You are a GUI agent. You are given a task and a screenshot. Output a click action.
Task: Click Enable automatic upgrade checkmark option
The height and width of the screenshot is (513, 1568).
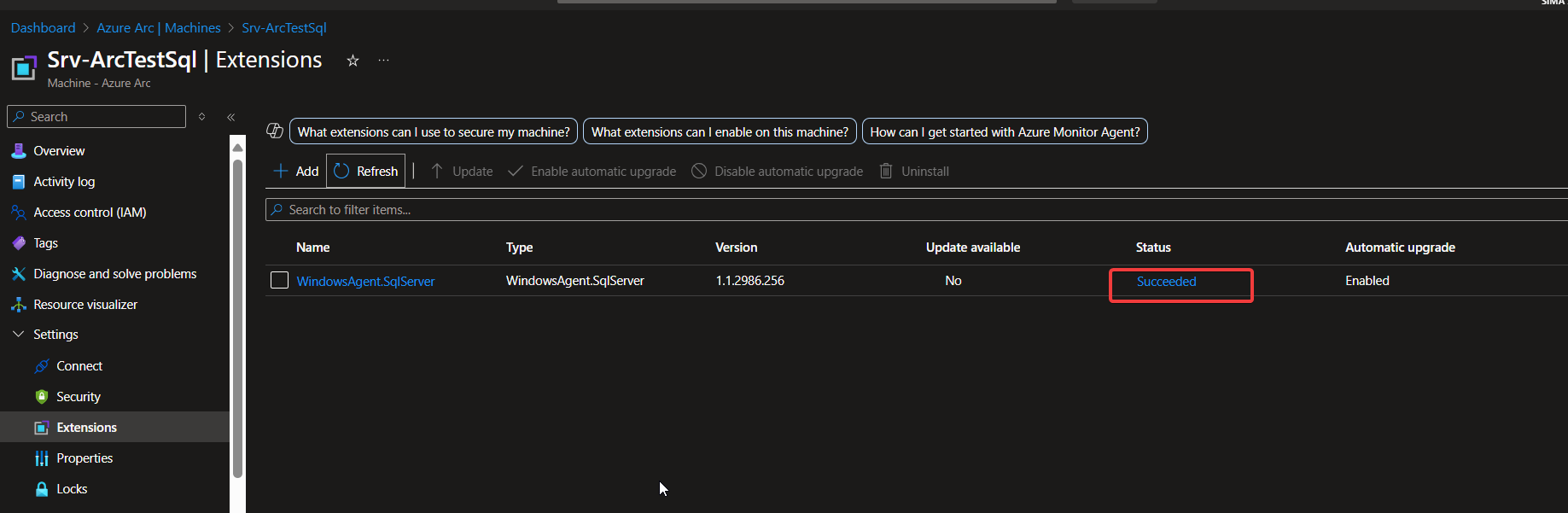tap(592, 171)
